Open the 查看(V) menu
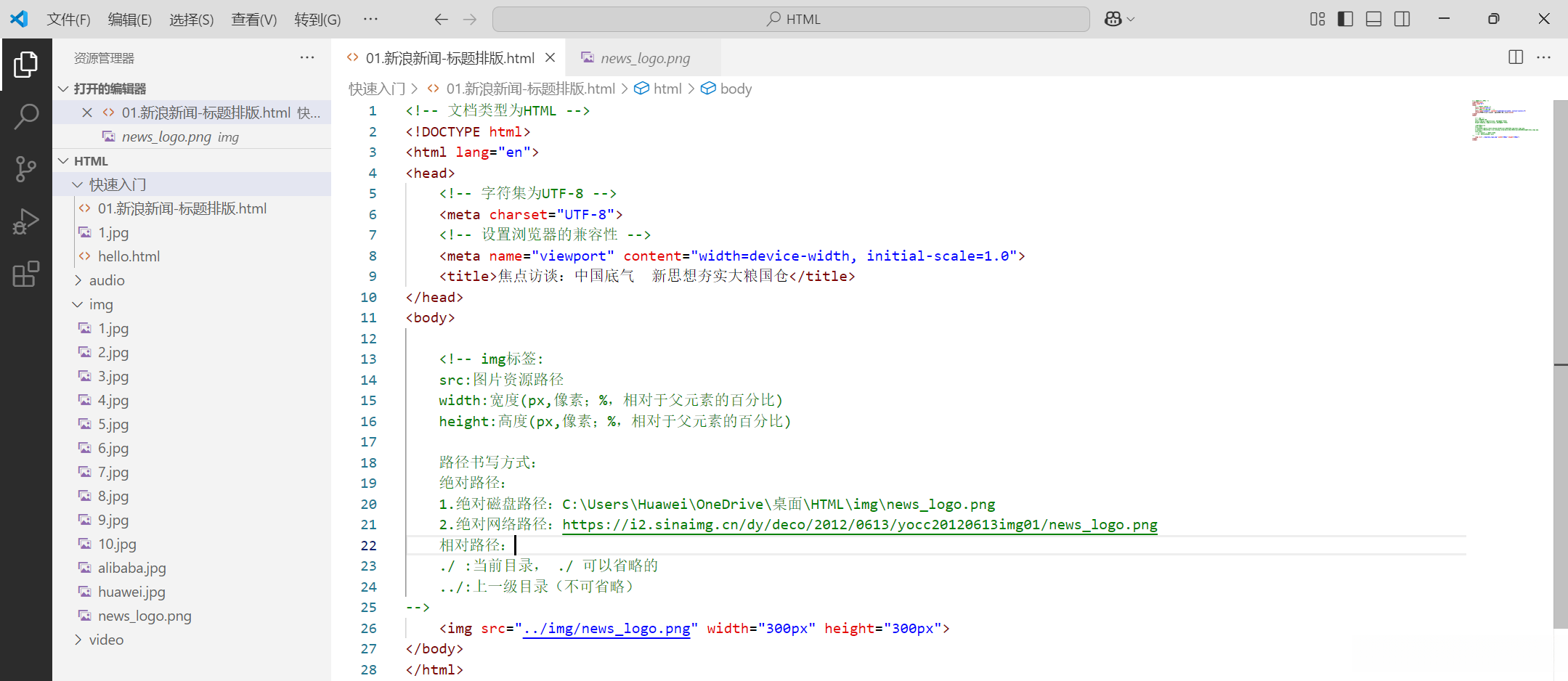The image size is (1568, 681). tap(254, 20)
